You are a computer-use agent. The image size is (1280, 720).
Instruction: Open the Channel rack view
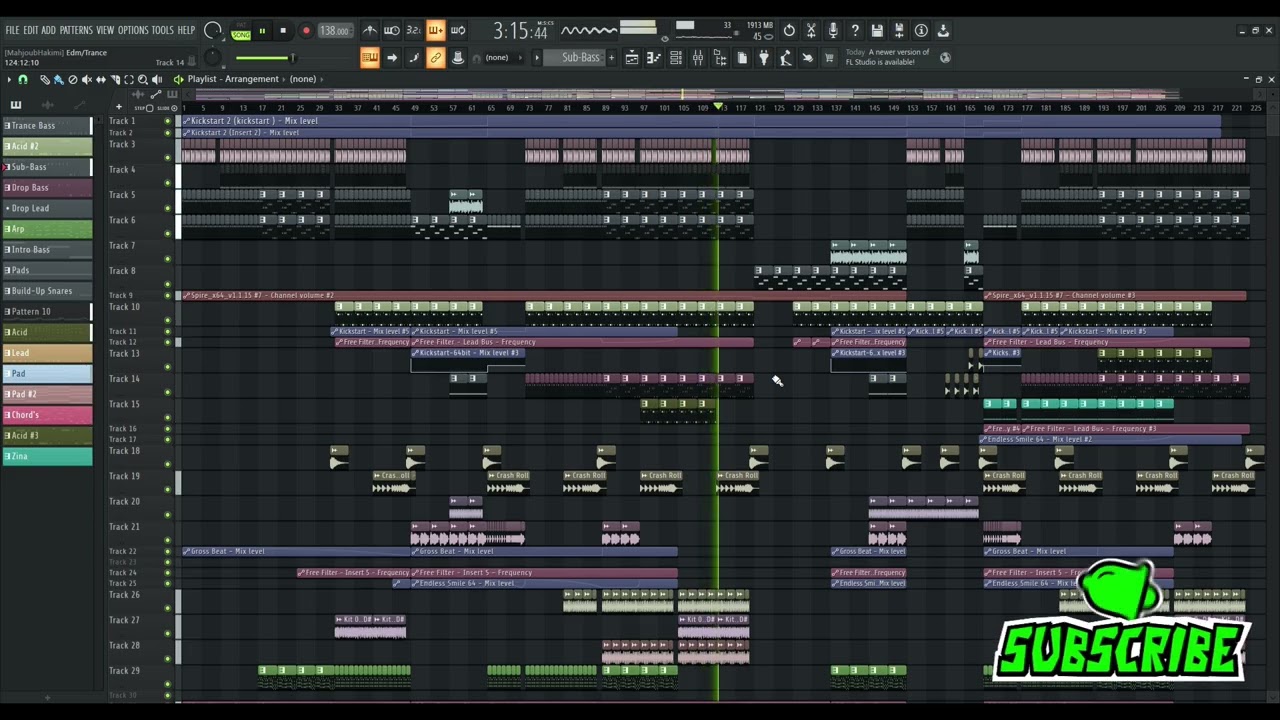[x=676, y=58]
